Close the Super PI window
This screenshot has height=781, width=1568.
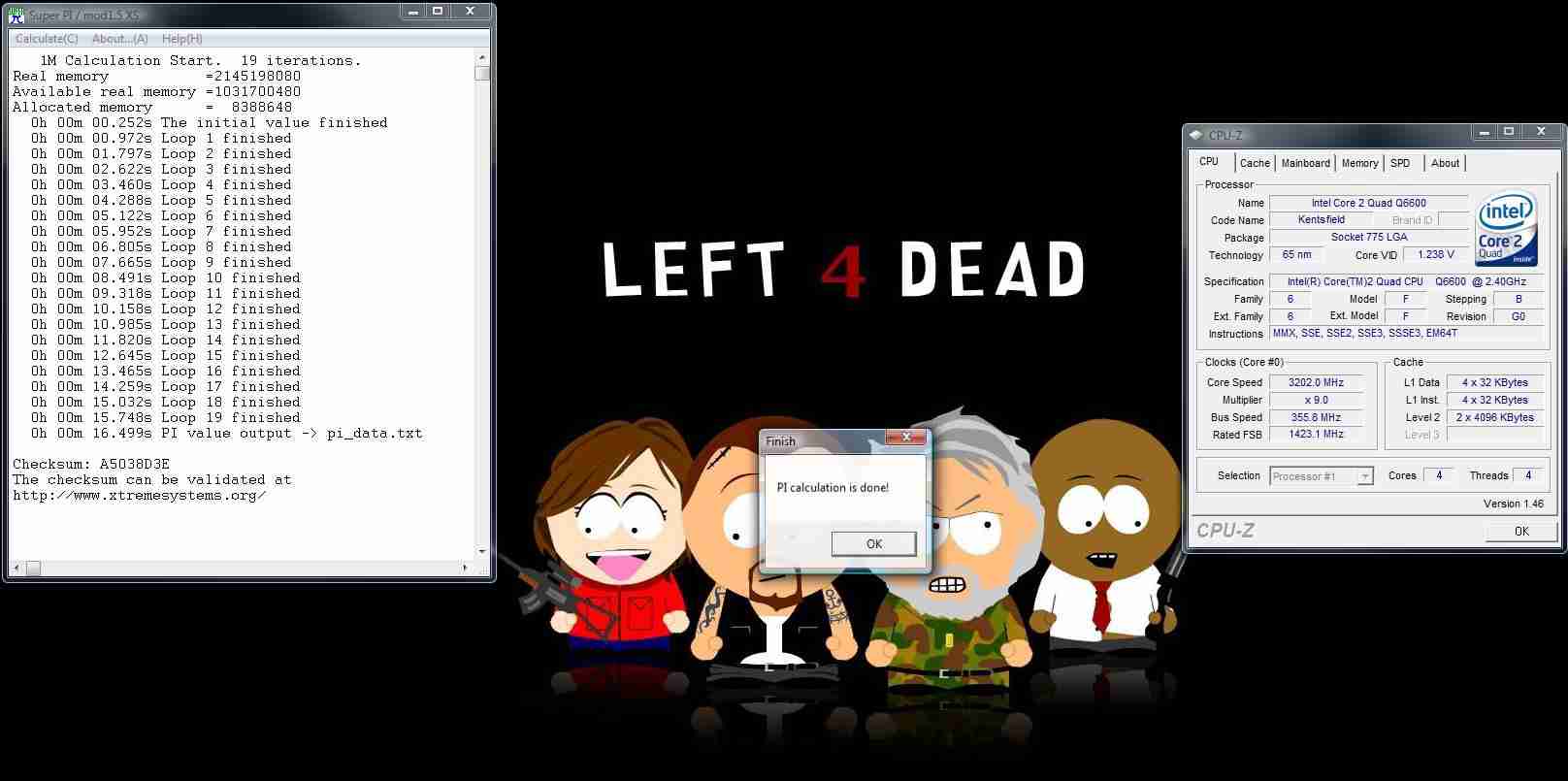(471, 12)
